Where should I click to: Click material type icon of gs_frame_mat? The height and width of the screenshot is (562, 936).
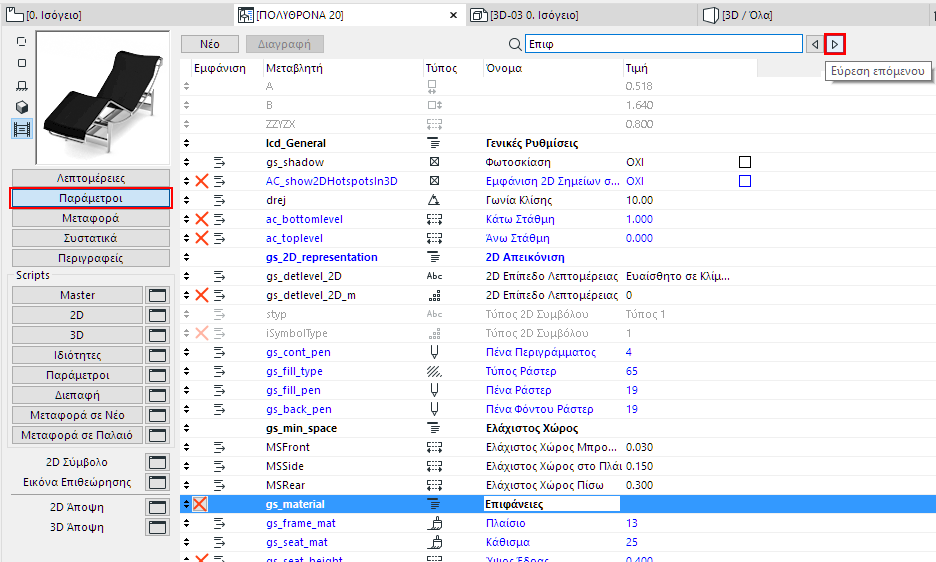point(435,523)
